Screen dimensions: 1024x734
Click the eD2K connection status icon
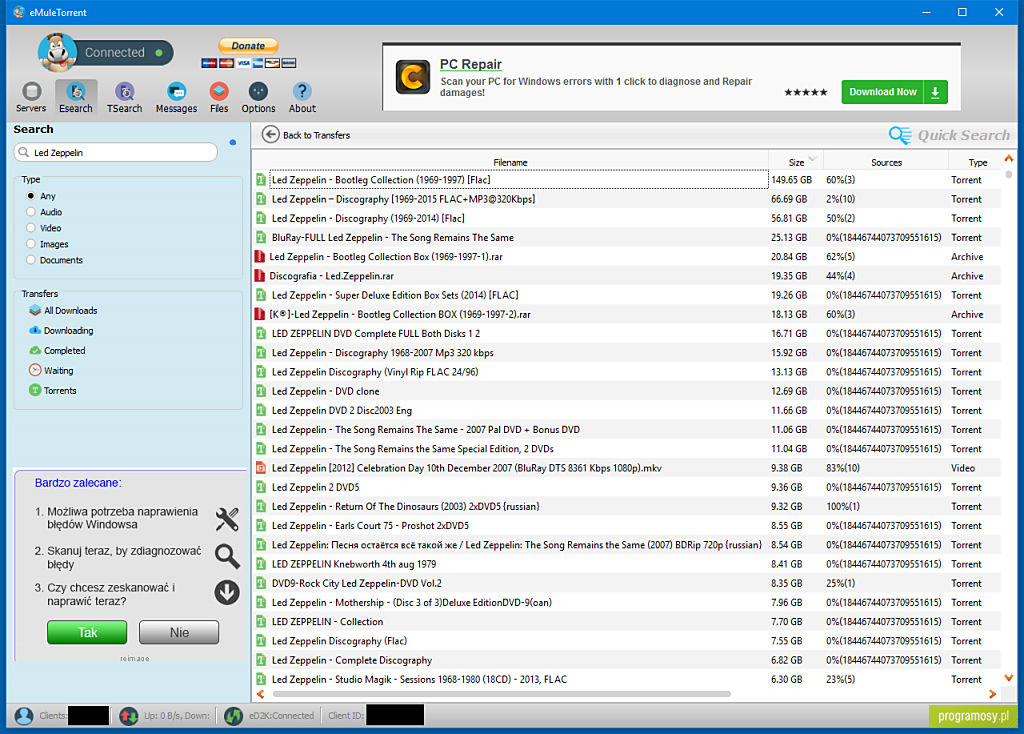[233, 716]
